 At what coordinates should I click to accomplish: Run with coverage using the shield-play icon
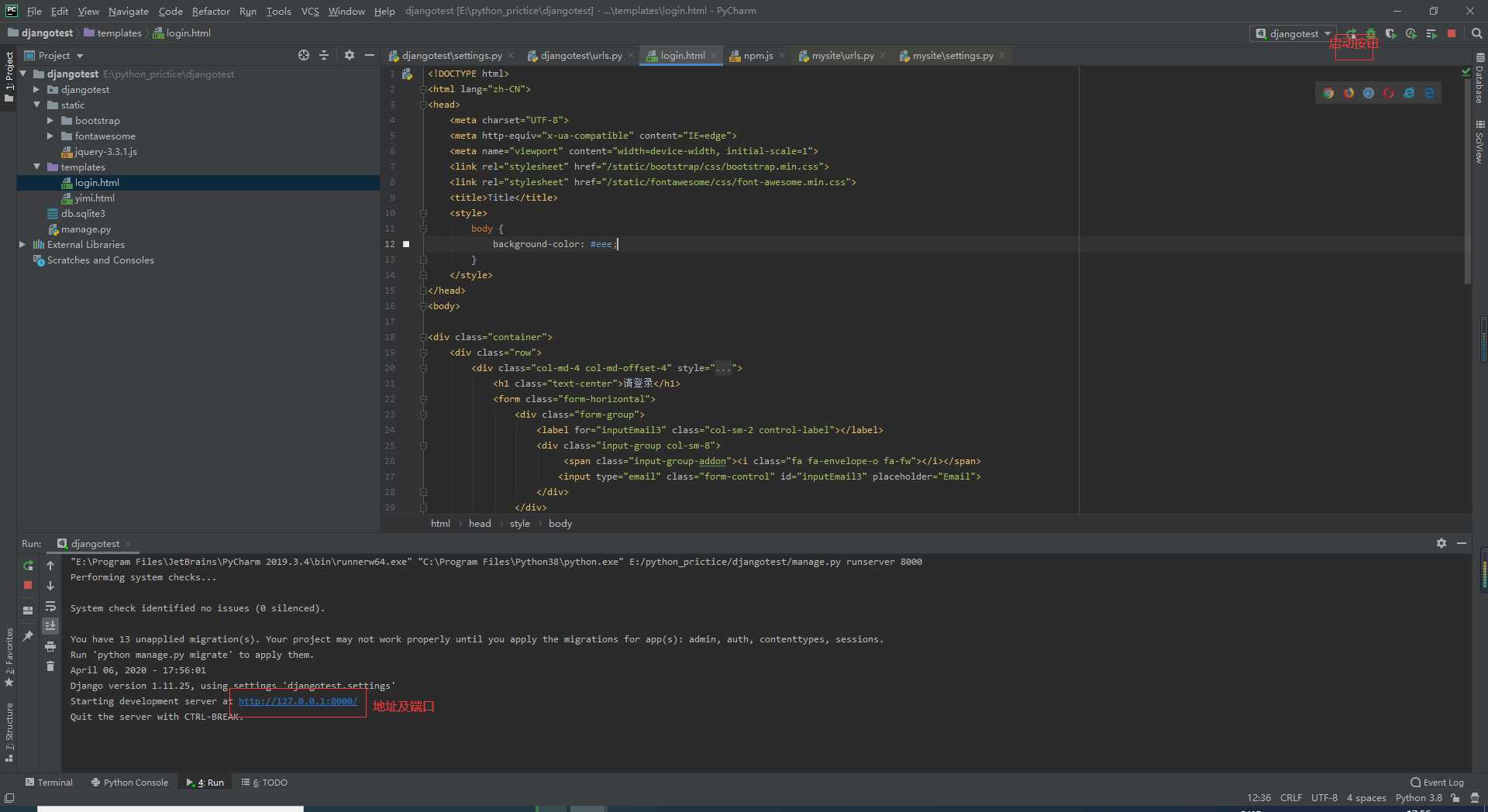[x=1391, y=34]
